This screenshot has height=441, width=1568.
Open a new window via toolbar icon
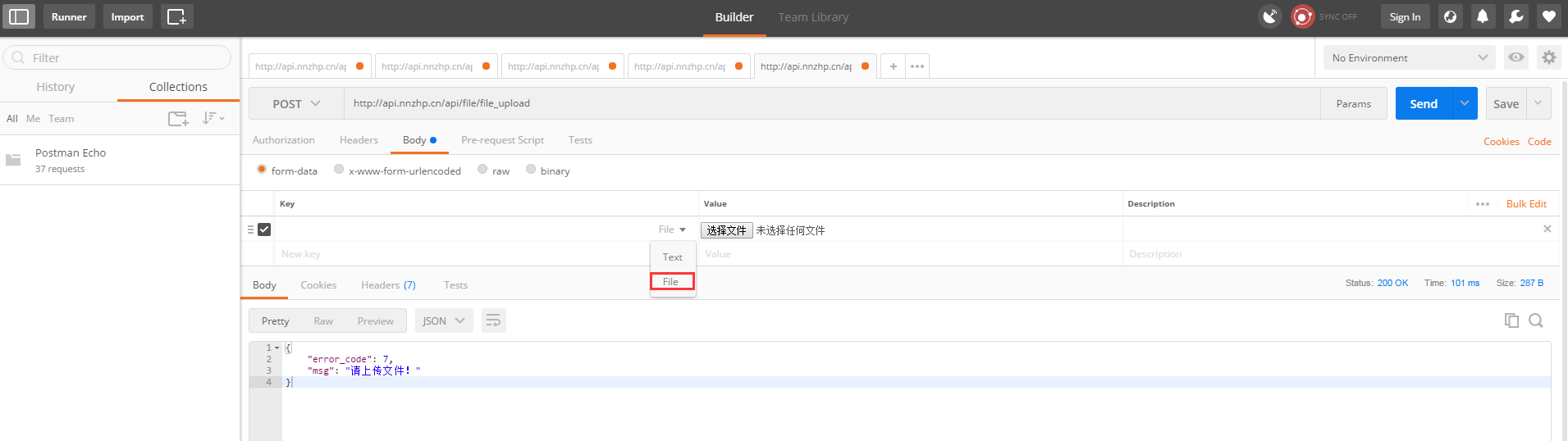176,16
